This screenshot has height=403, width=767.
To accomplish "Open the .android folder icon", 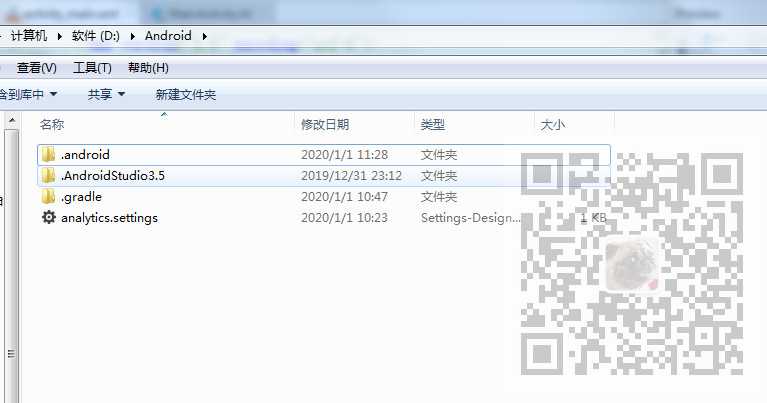I will 48,155.
